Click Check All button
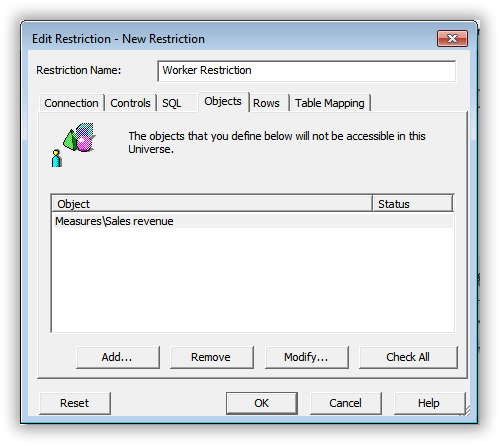The image size is (500, 445). click(x=408, y=357)
